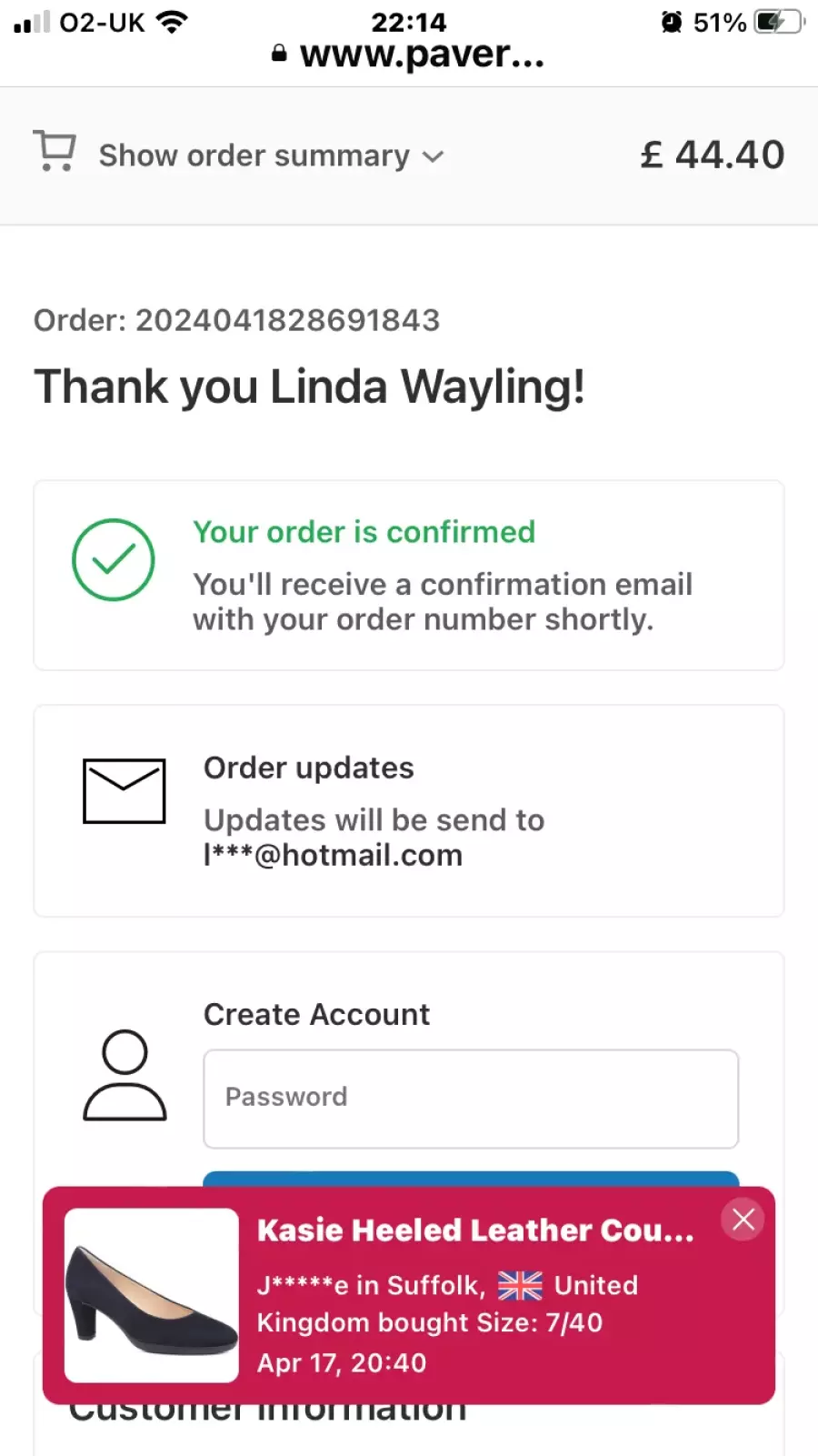Click the l***@hotmail.com email text
This screenshot has height=1456, width=818.
[x=334, y=856]
